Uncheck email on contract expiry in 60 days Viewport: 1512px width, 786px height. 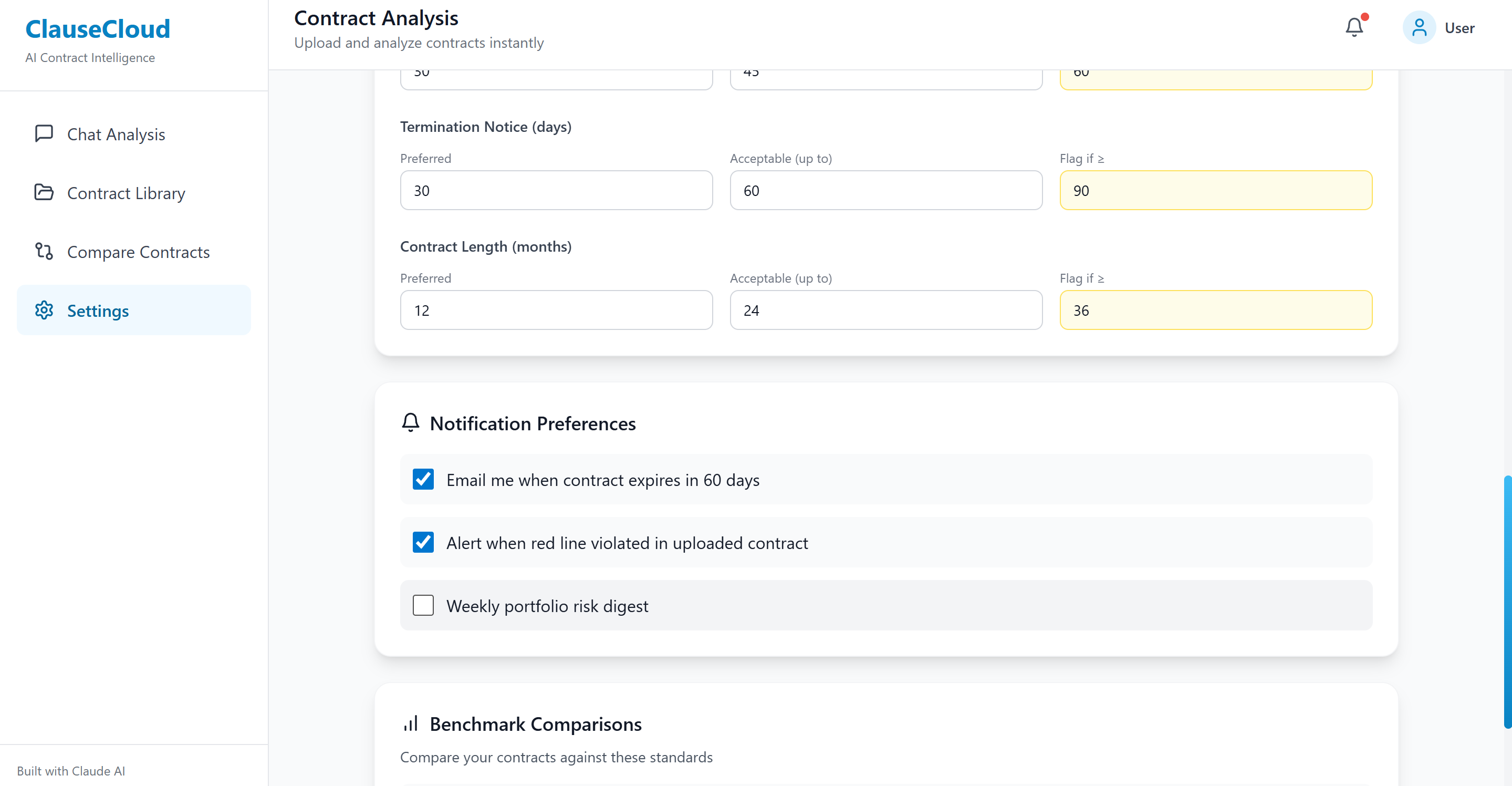pos(423,479)
